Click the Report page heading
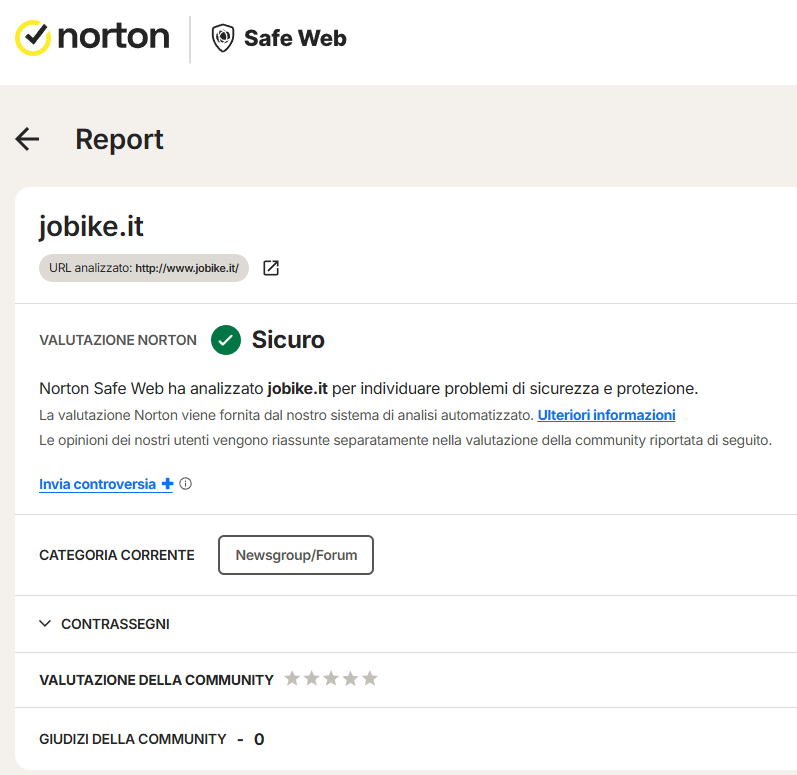 119,139
